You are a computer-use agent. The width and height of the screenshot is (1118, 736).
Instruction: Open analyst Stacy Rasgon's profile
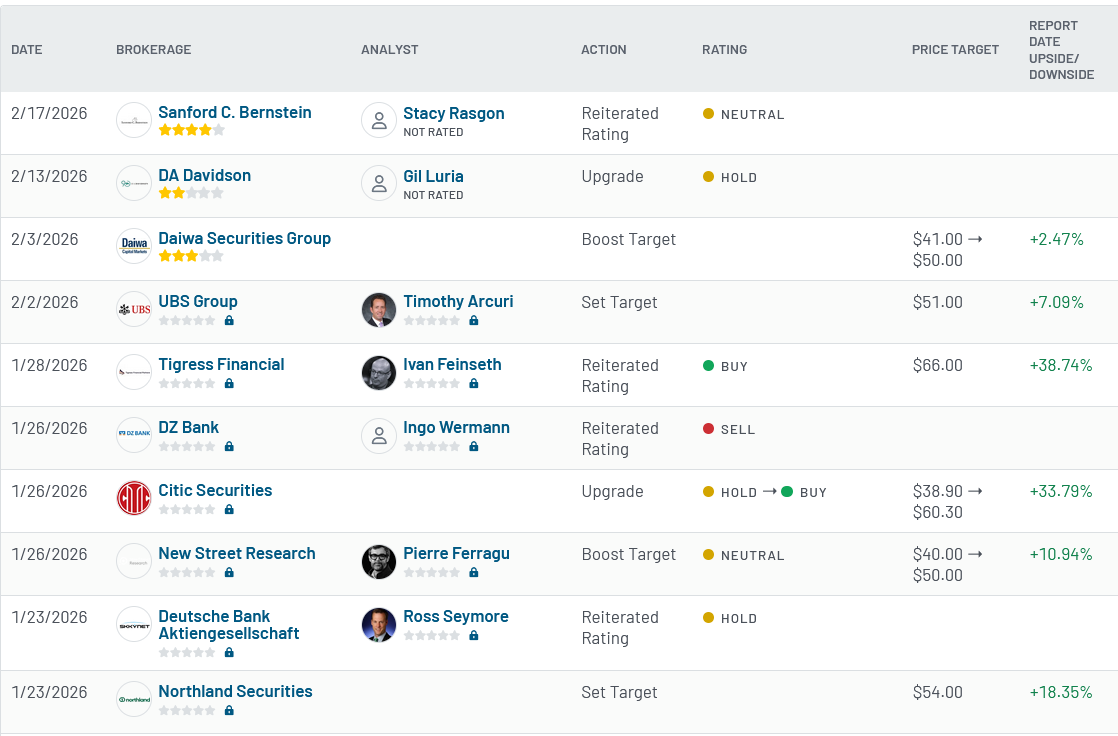click(x=453, y=113)
